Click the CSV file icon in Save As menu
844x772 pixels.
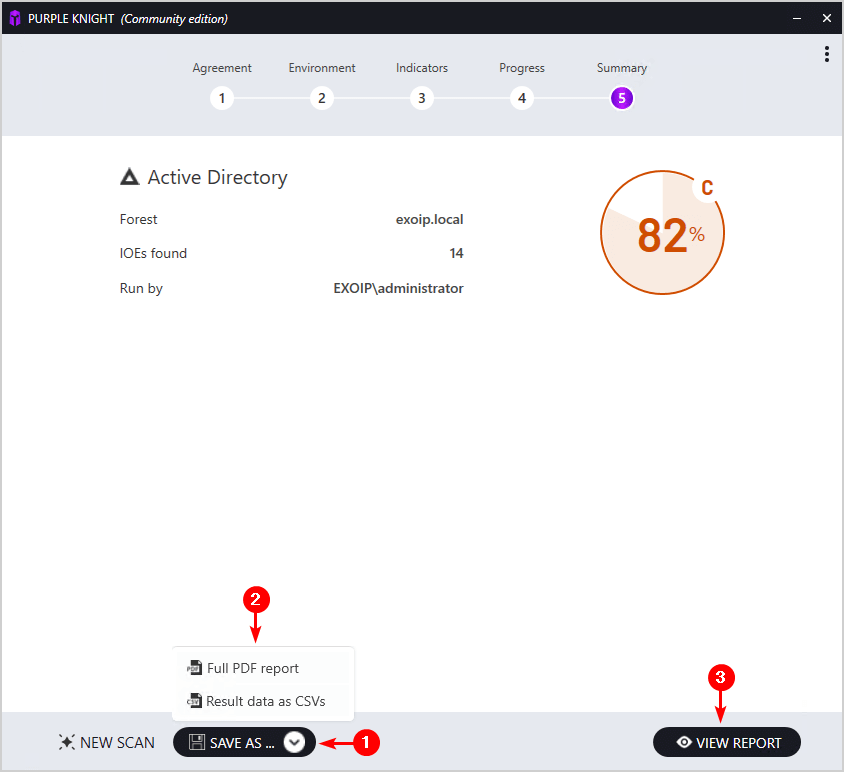194,700
